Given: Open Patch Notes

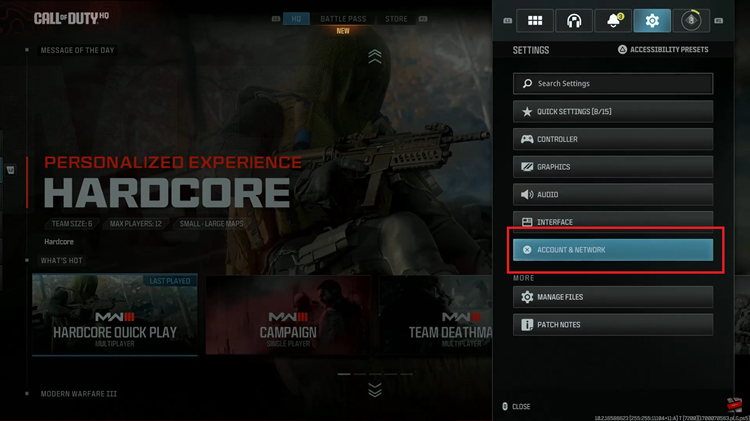Looking at the screenshot, I should point(613,325).
